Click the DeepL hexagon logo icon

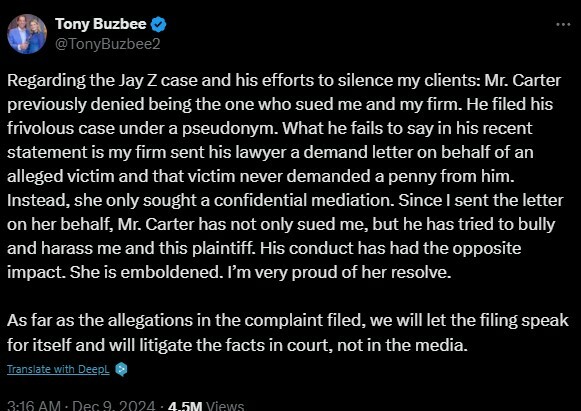[x=121, y=369]
